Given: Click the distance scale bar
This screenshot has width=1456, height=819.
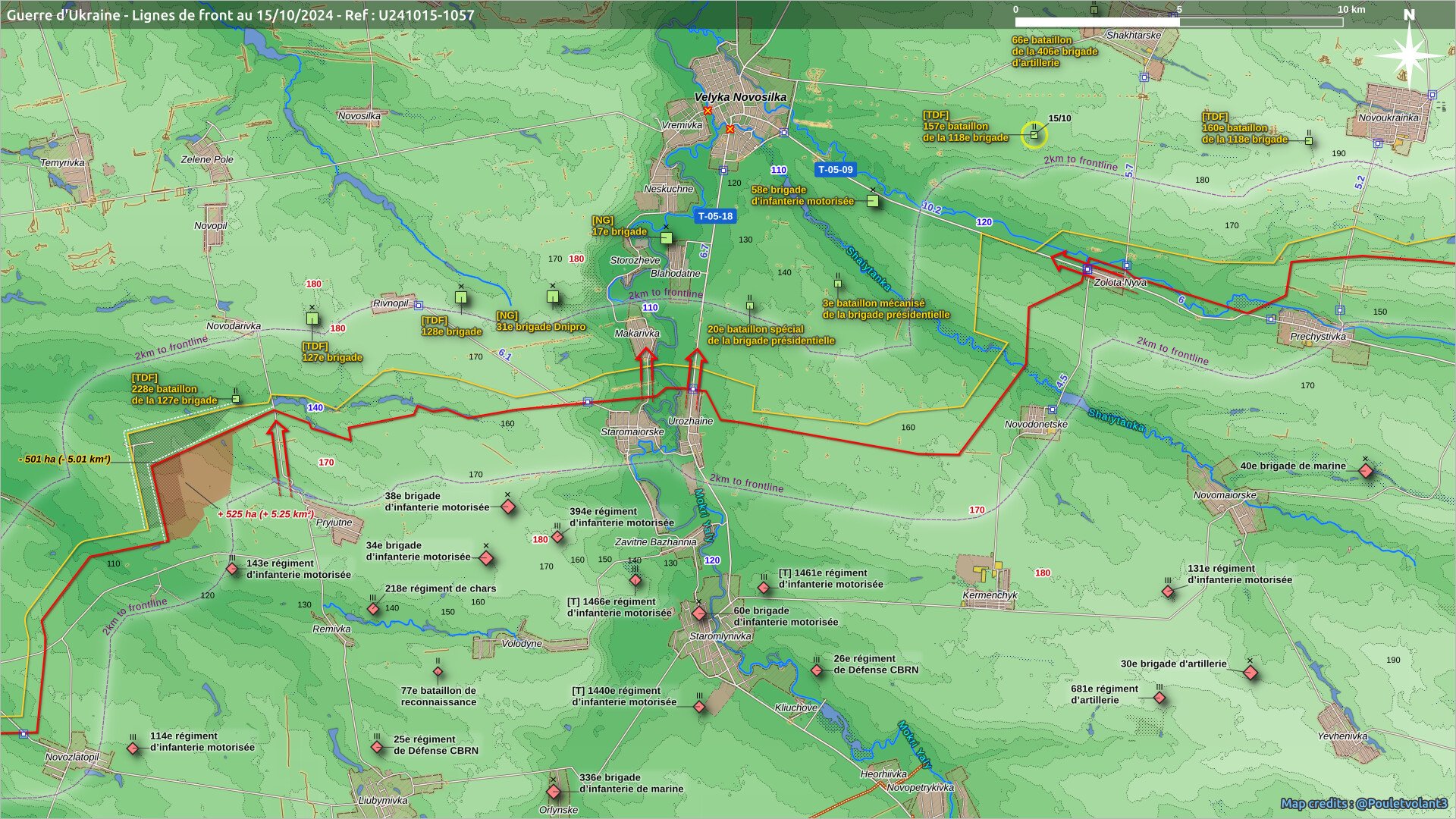Looking at the screenshot, I should [1179, 22].
